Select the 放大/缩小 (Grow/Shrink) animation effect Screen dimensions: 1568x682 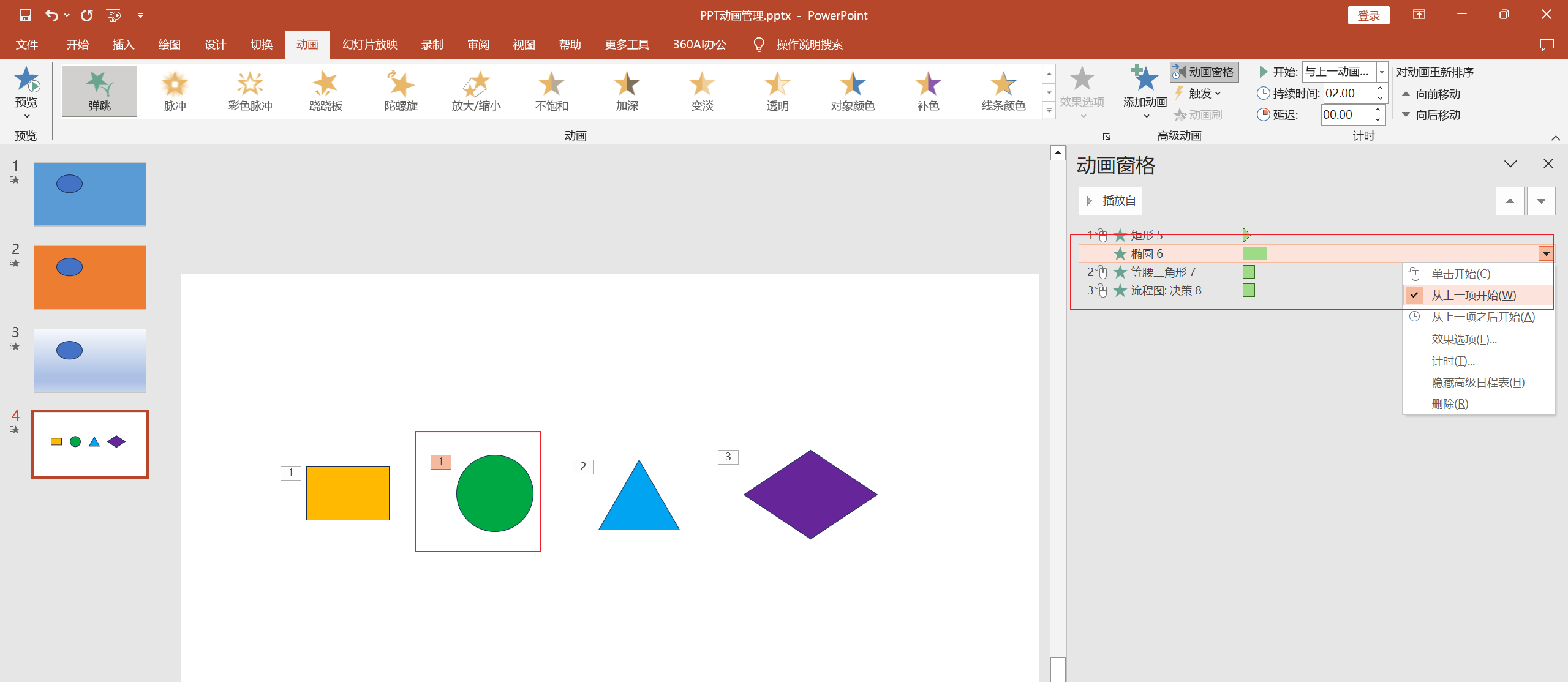tap(476, 91)
